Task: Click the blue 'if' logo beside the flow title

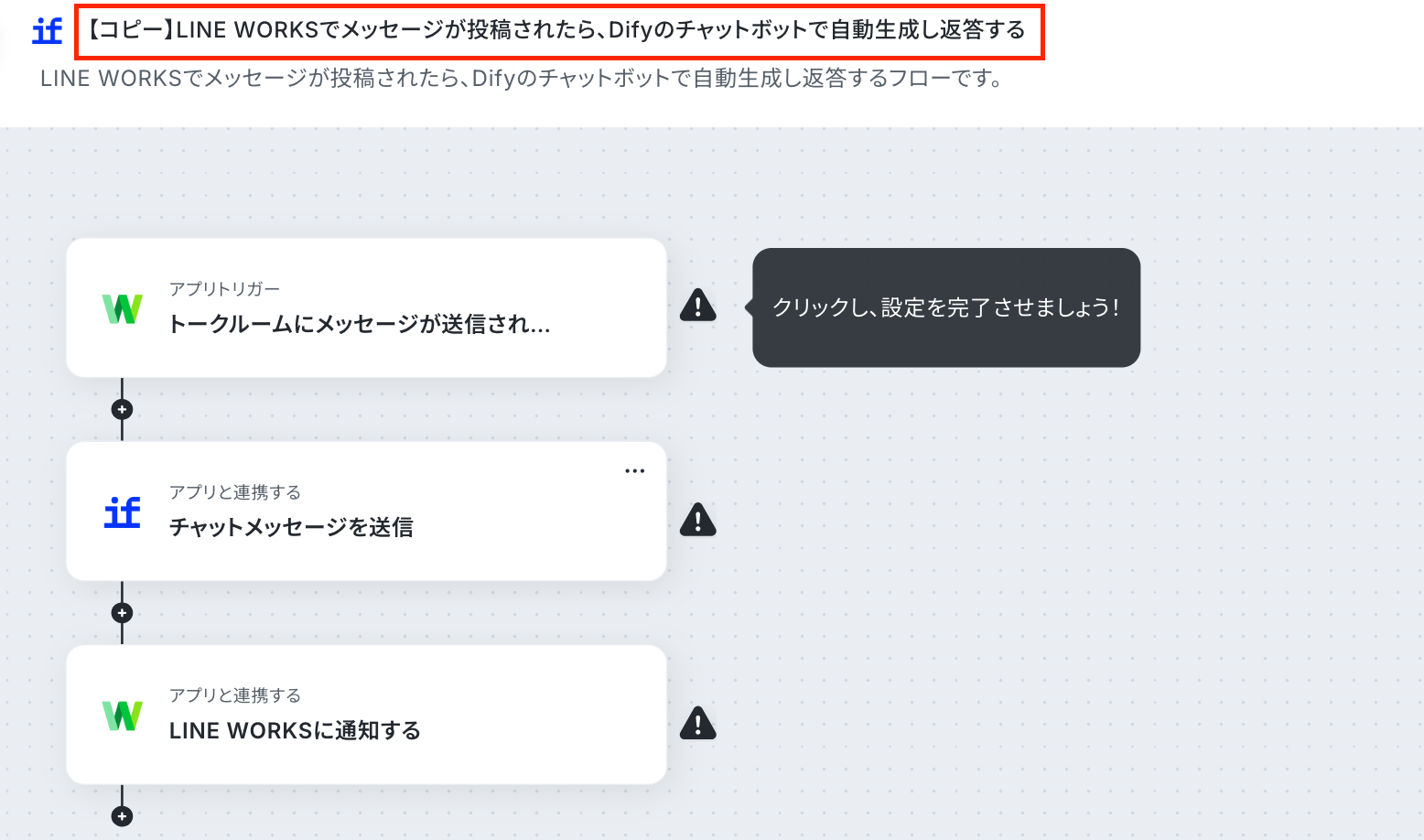Action: click(48, 31)
